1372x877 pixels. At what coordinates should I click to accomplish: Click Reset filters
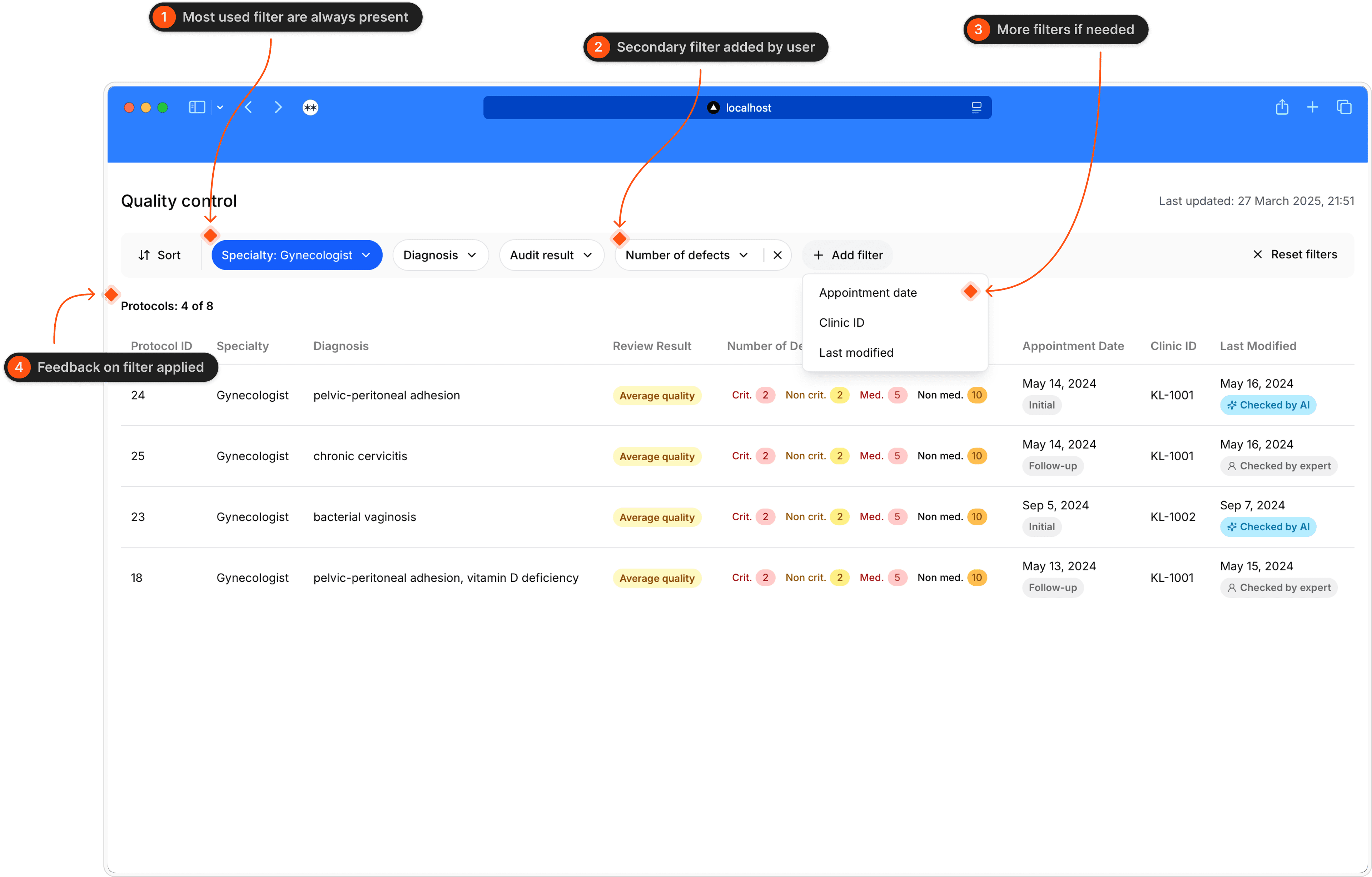click(x=1294, y=255)
